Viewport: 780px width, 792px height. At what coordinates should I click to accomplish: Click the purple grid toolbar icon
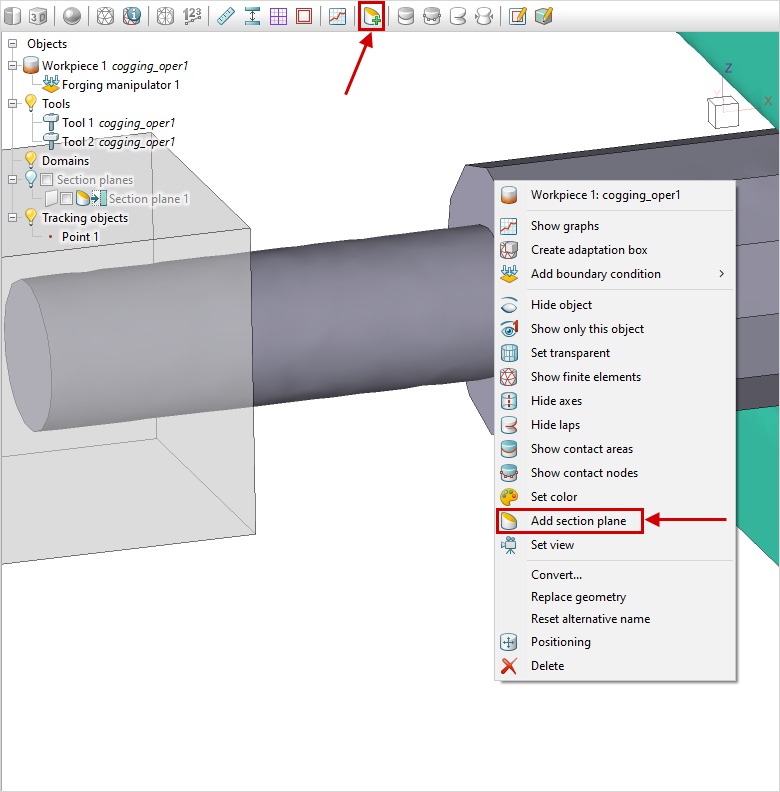pos(278,16)
